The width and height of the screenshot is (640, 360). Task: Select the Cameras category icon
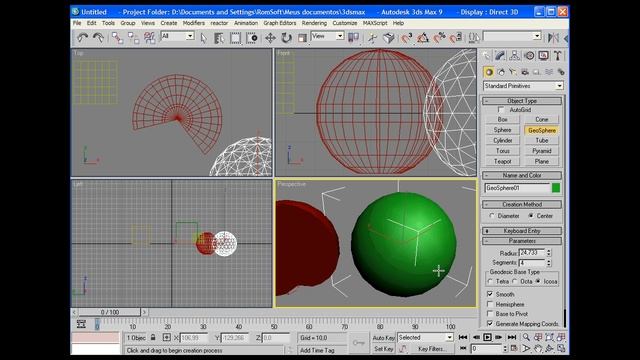(x=525, y=72)
